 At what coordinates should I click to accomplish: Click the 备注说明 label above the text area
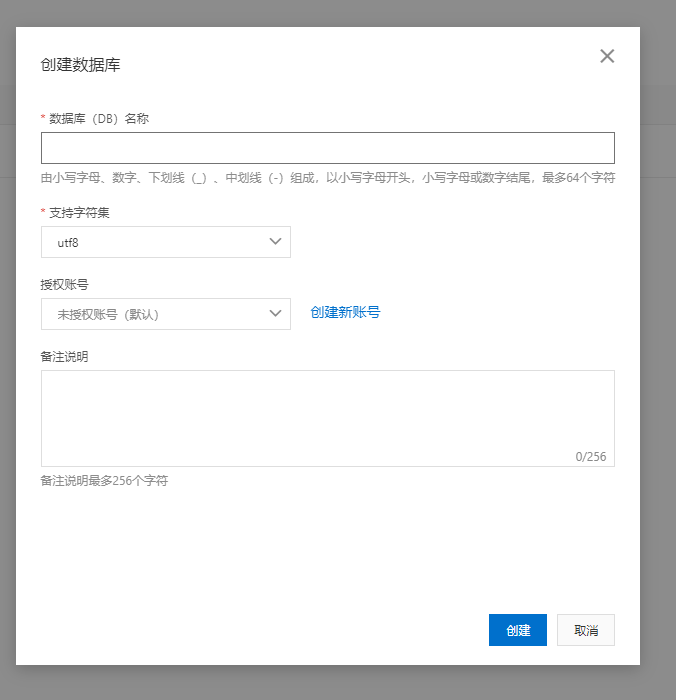64,357
